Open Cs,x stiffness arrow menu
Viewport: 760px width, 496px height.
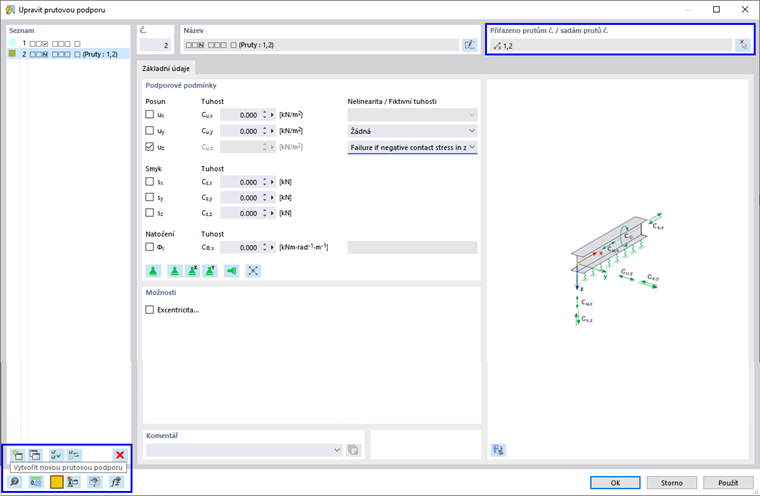[272, 182]
